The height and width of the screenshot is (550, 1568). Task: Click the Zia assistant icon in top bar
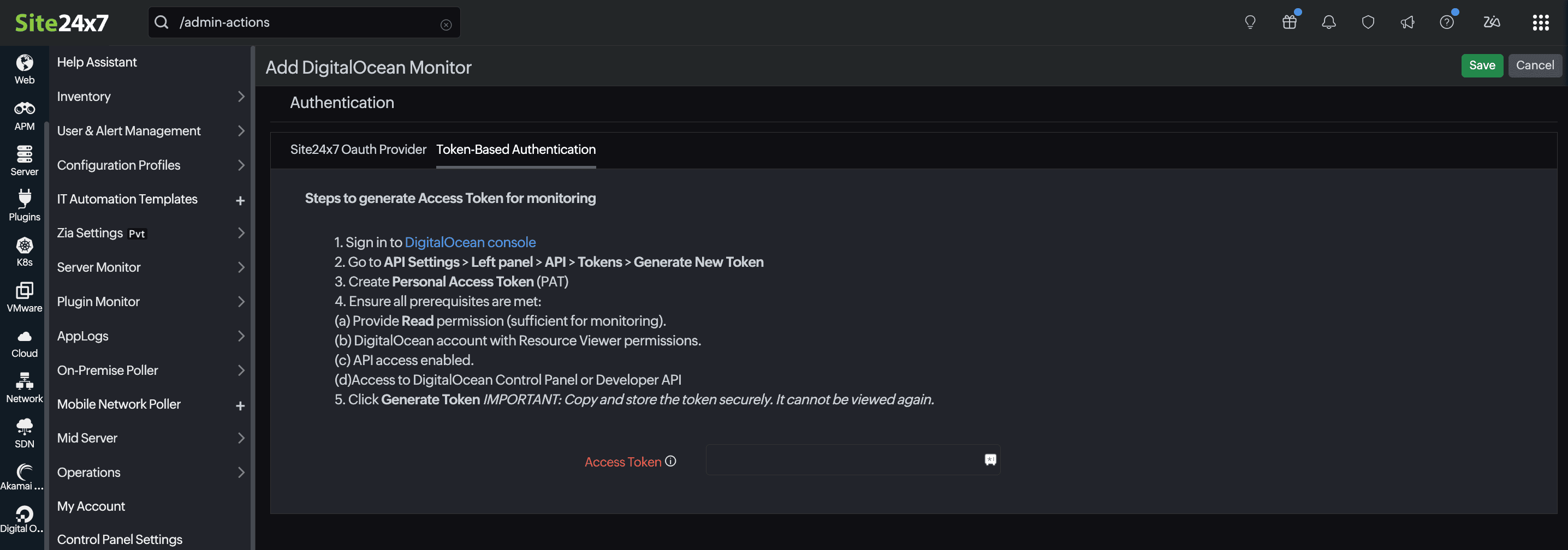click(1492, 22)
